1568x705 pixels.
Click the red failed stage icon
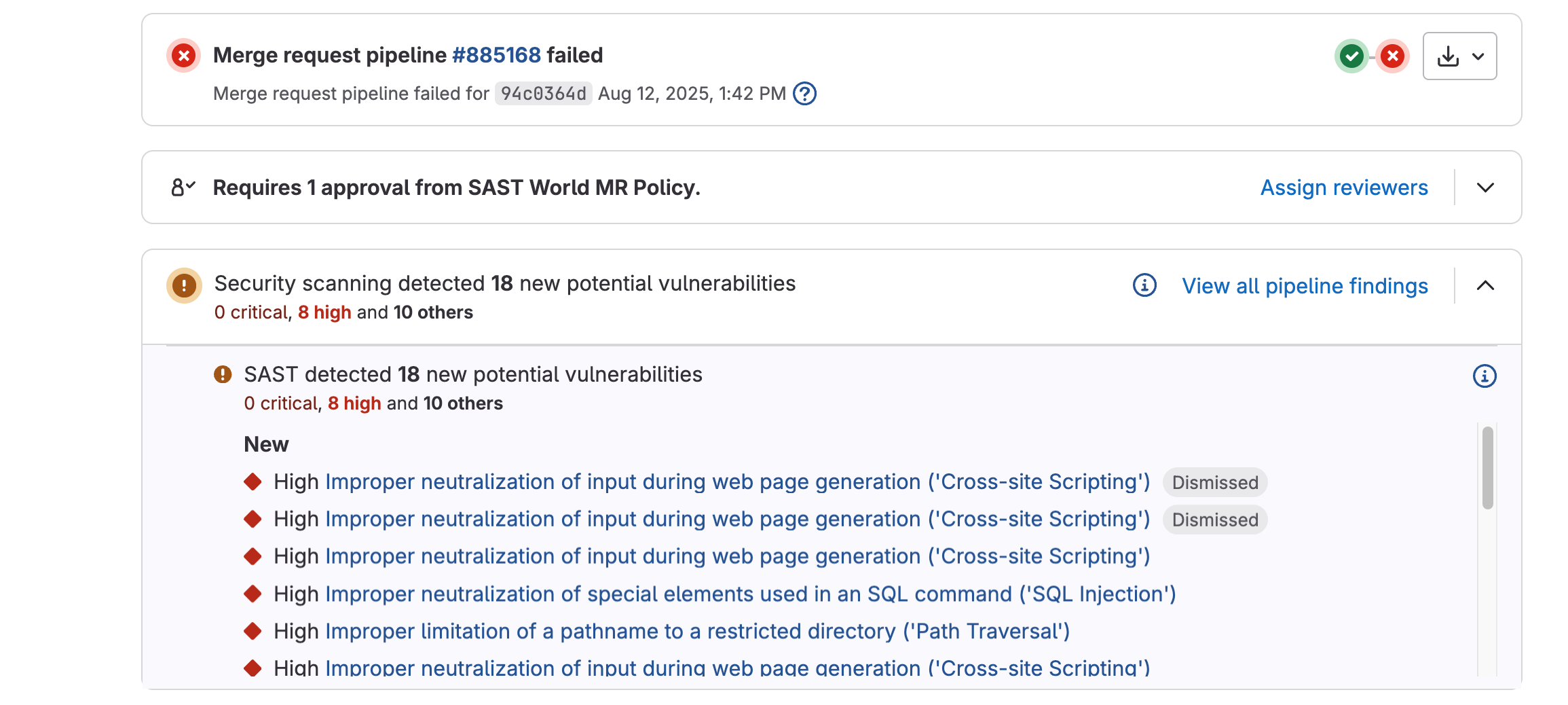pyautogui.click(x=1392, y=56)
